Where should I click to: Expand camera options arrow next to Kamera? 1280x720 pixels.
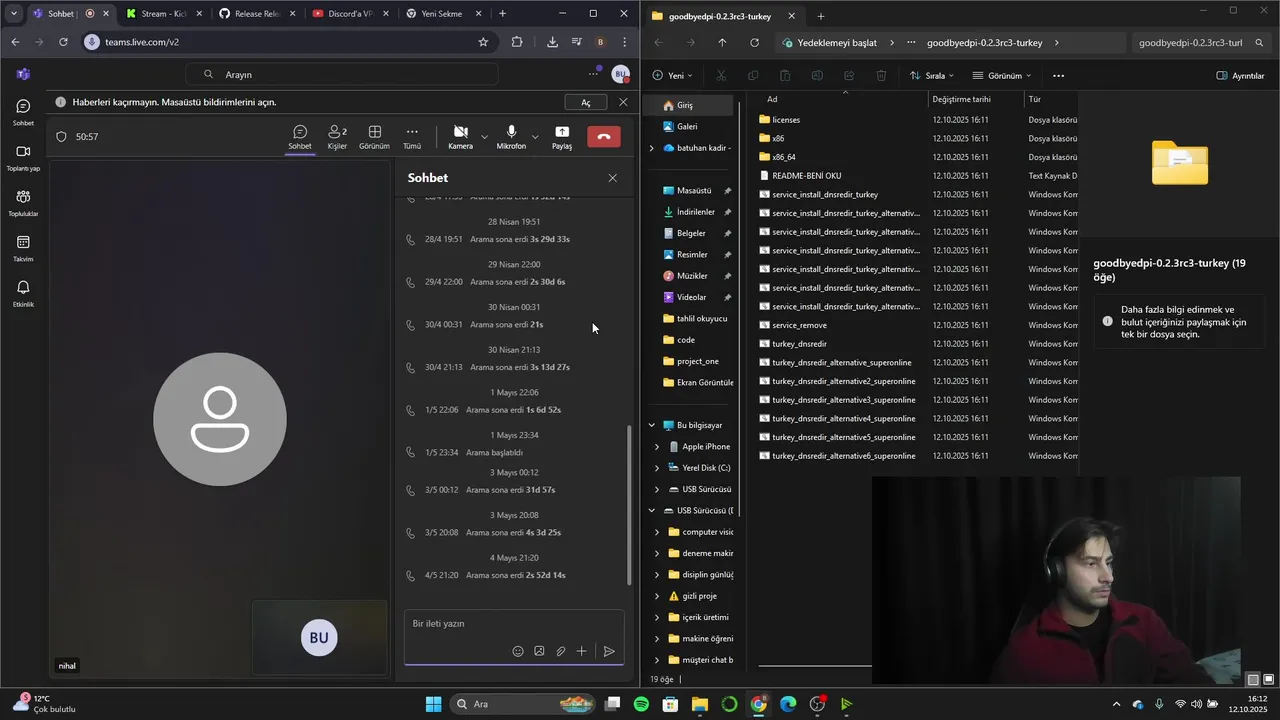[x=484, y=137]
